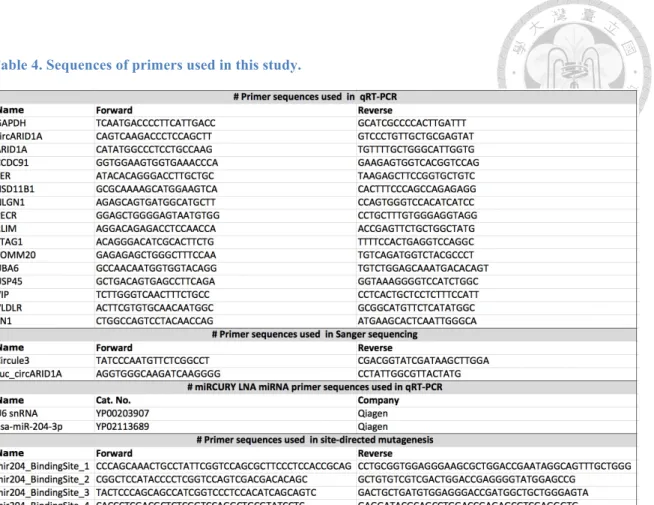The width and height of the screenshot is (654, 505).
Task: Select forward primer ATACACAGGGACCTTGCTGC
Action: click(155, 176)
